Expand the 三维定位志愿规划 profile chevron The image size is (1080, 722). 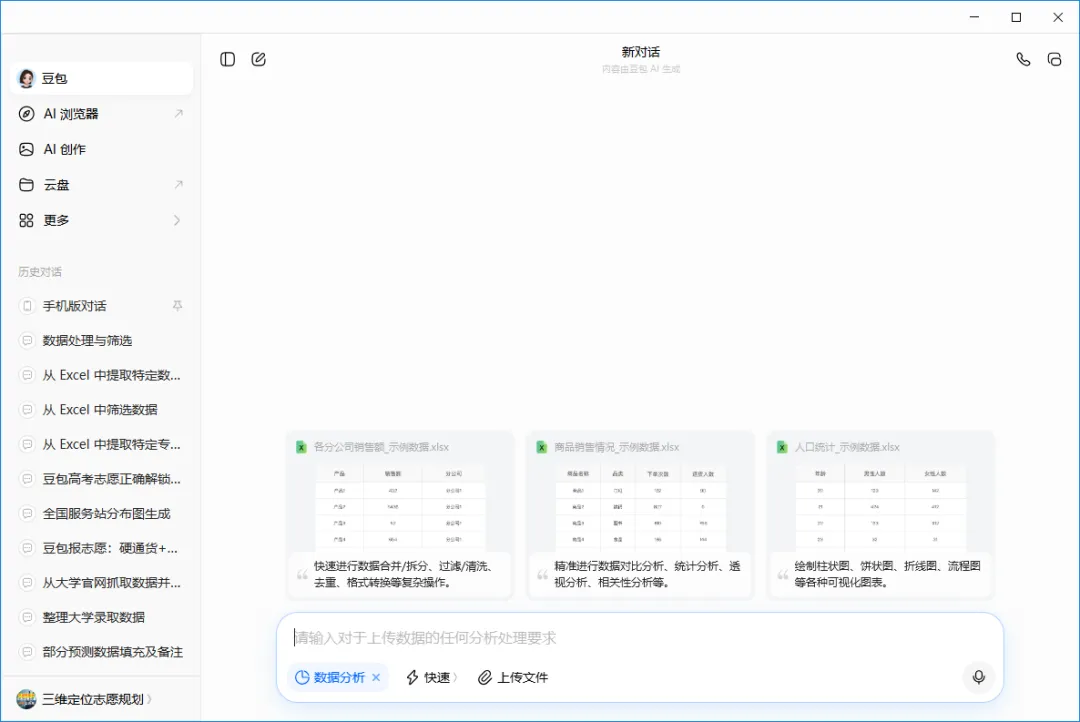point(149,699)
